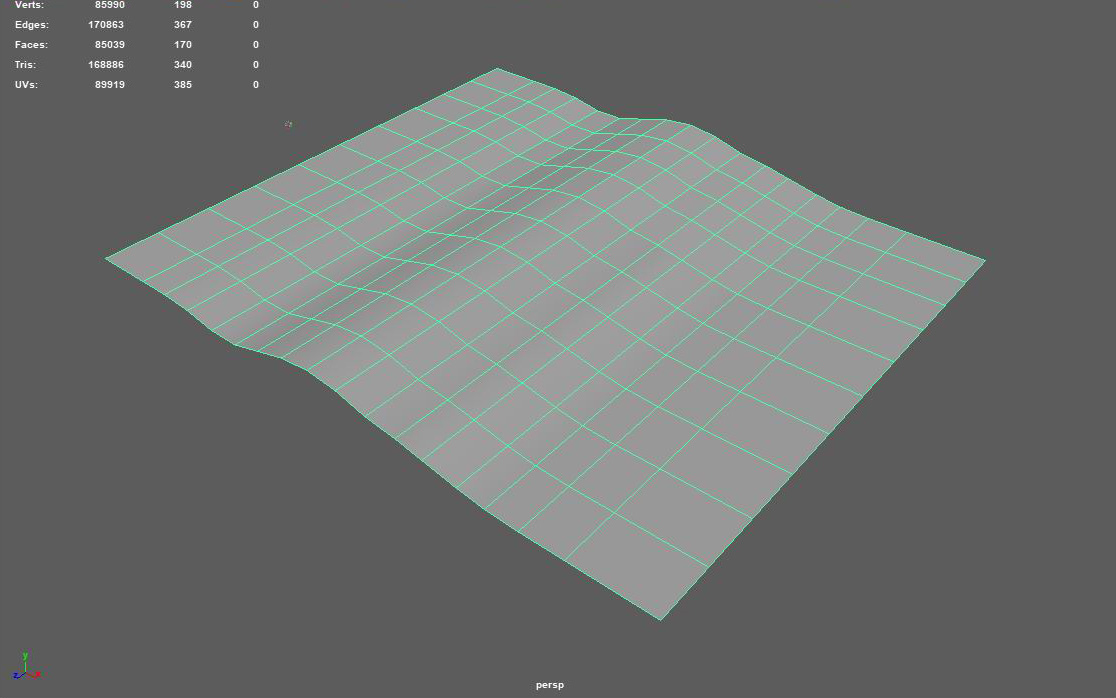Viewport: 1116px width, 698px height.
Task: Click the total triangle count 168886
Action: click(106, 64)
